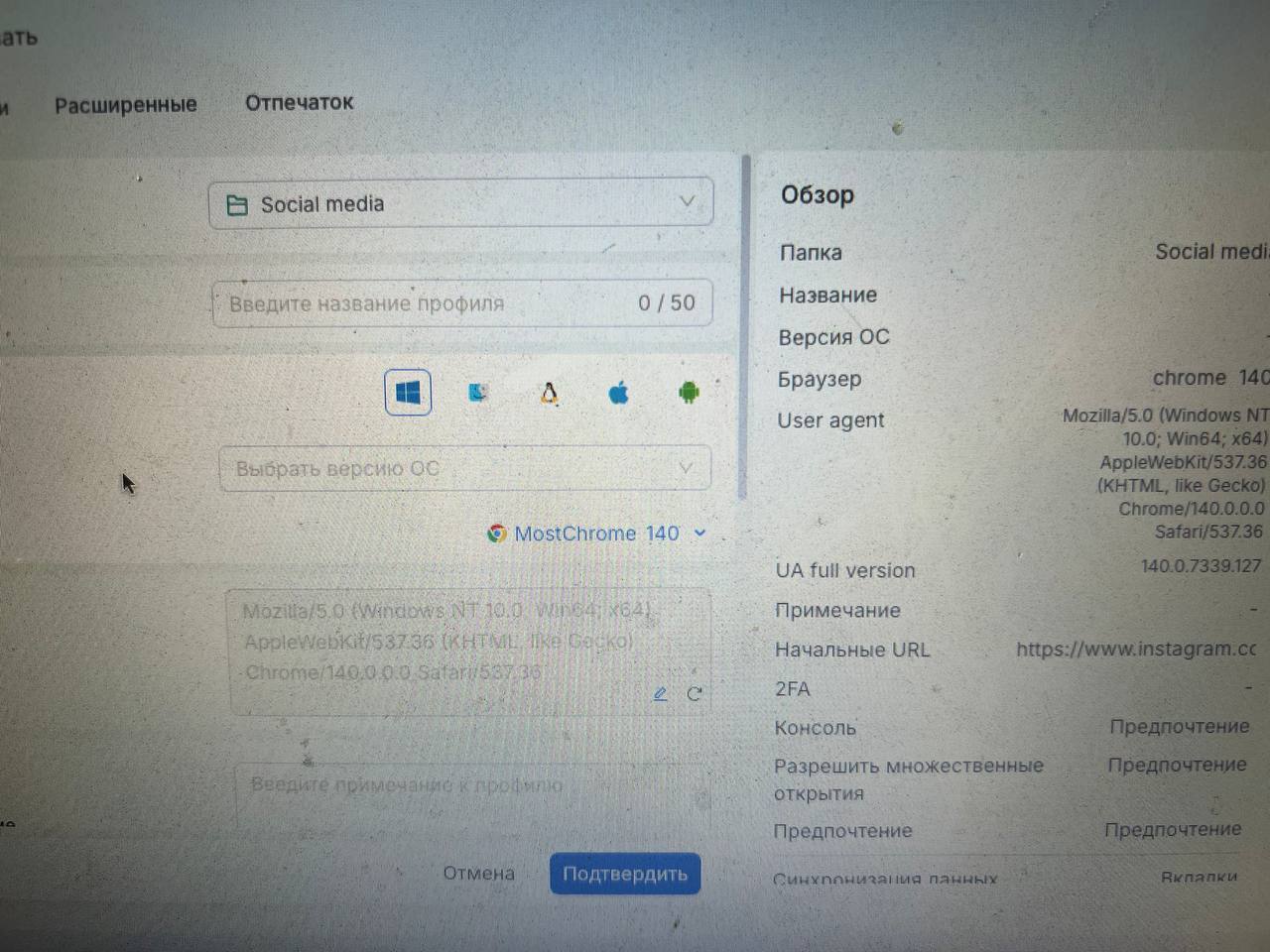This screenshot has width=1270, height=952.
Task: Focus the profile note input field
Action: pos(472,791)
